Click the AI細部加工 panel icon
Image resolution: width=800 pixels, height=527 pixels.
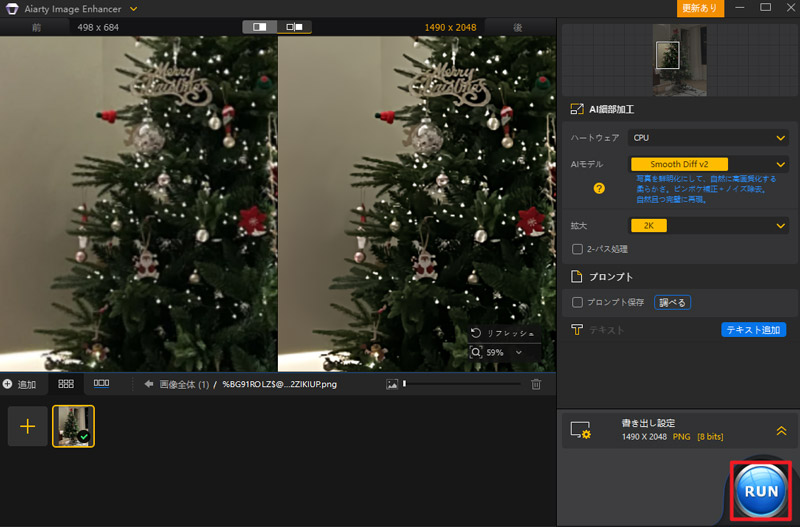tap(577, 109)
